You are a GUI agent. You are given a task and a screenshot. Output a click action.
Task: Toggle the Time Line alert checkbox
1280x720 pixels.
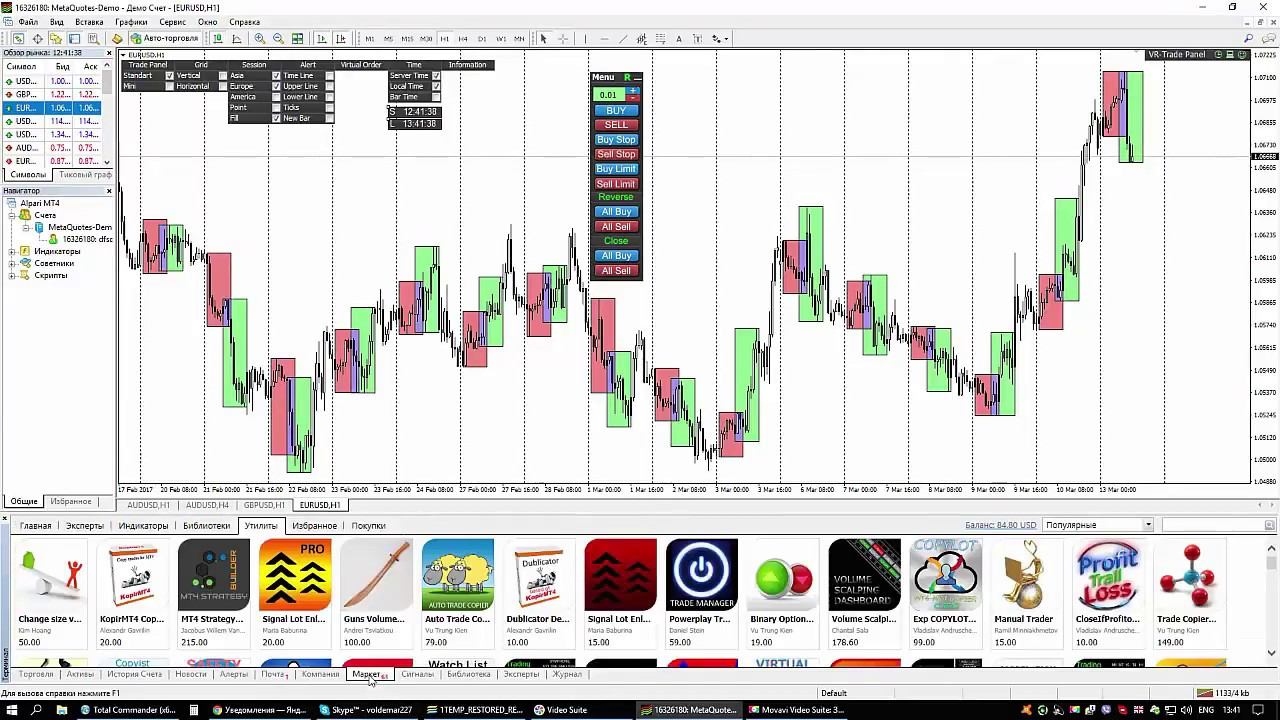pyautogui.click(x=329, y=76)
